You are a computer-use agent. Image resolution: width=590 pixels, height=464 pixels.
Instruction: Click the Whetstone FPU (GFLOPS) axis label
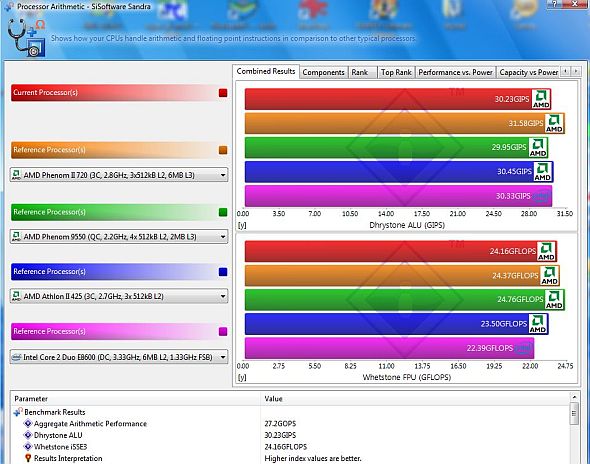pyautogui.click(x=406, y=377)
